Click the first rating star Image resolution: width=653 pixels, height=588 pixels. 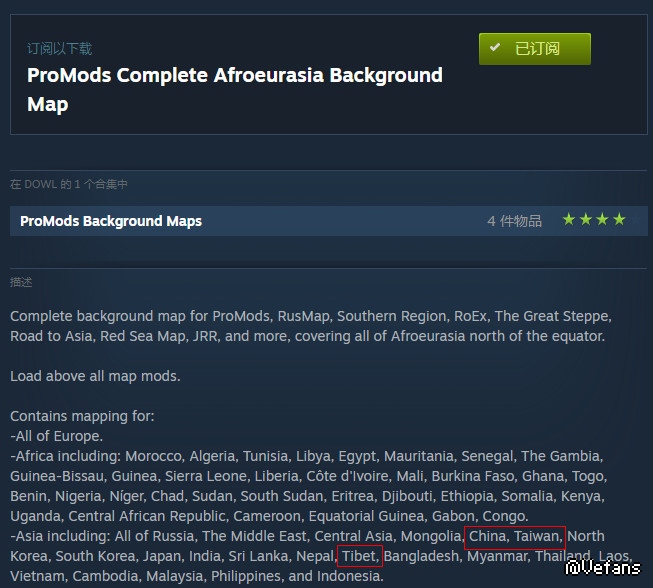point(568,219)
